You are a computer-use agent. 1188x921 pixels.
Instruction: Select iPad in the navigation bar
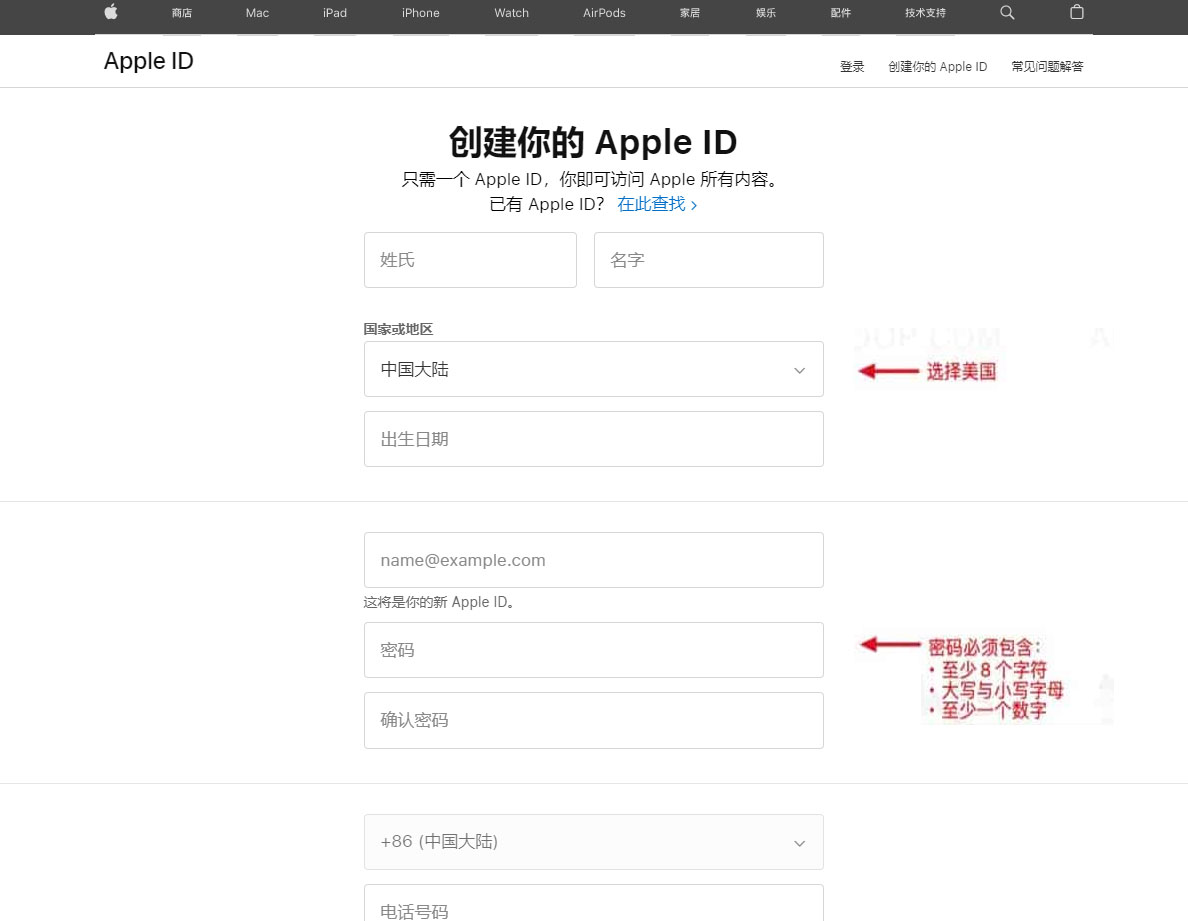[x=335, y=13]
